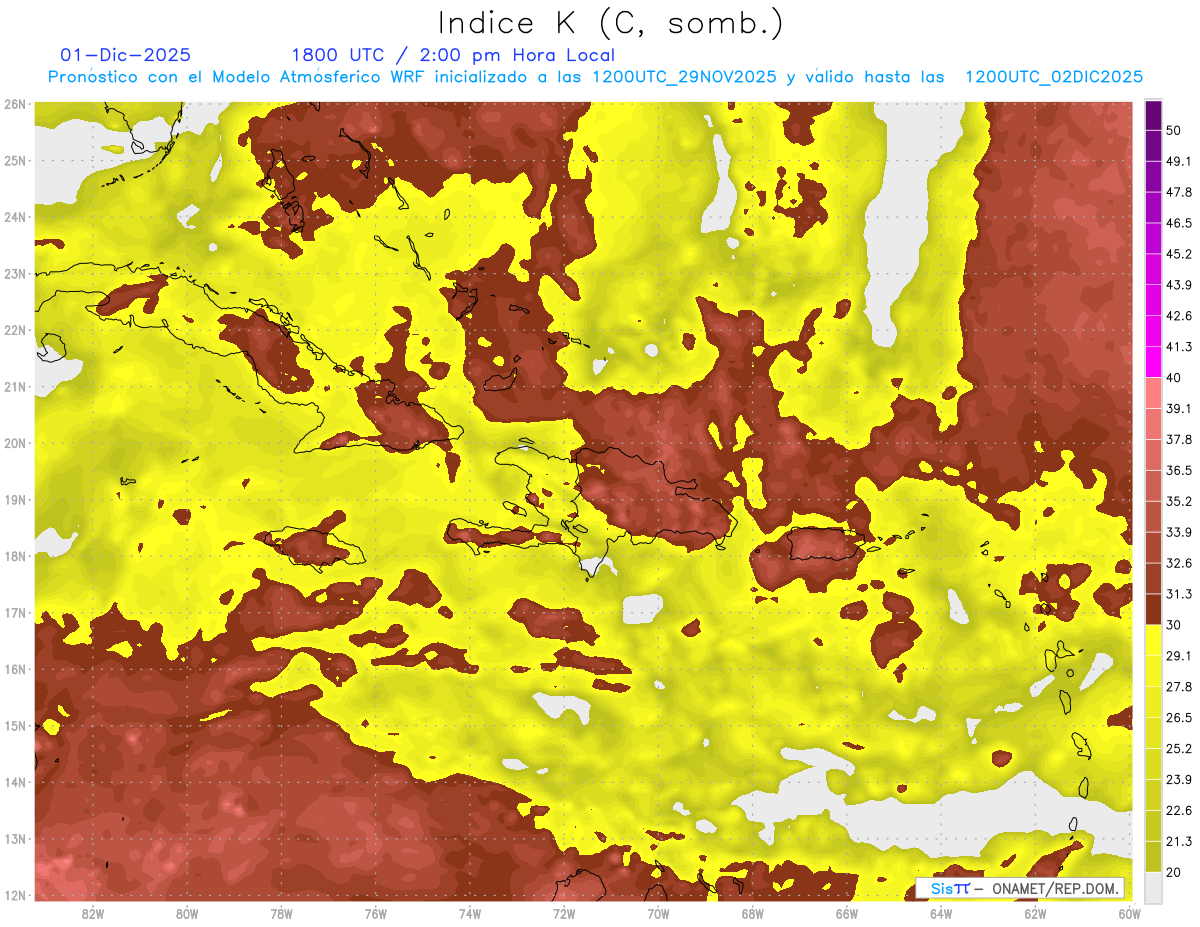Pick the bright yellow swatch between 29.1 and 30
The image size is (1200, 927).
(x=1153, y=640)
